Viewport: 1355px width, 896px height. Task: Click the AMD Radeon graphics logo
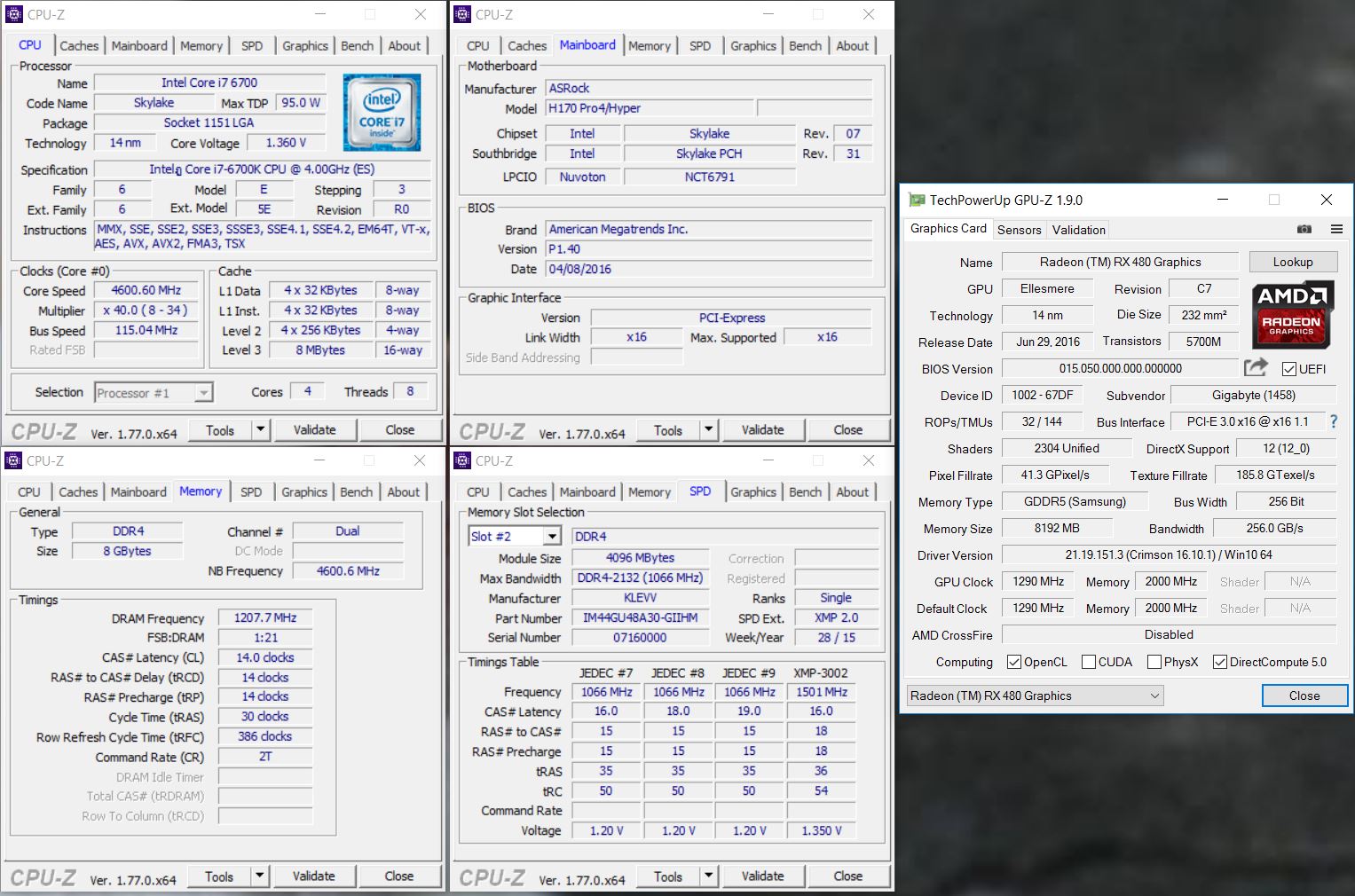coord(1291,315)
